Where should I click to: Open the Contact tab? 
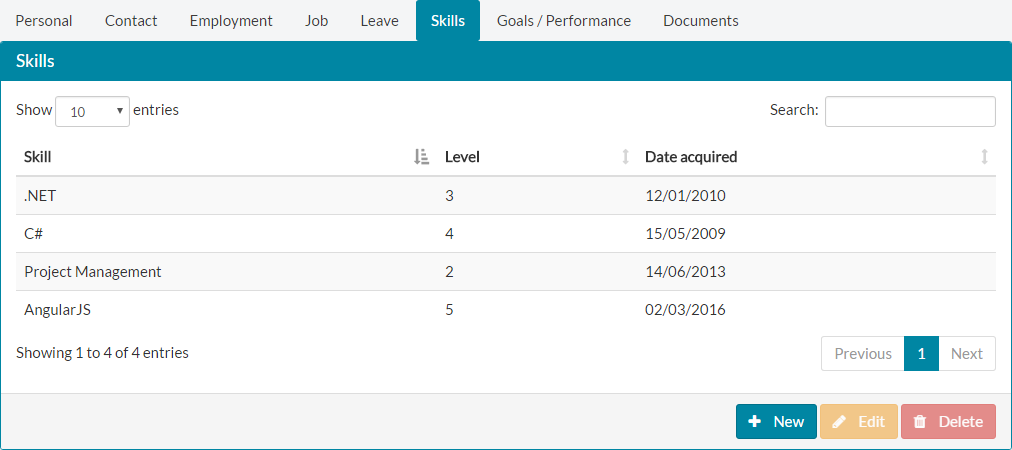coord(131,20)
